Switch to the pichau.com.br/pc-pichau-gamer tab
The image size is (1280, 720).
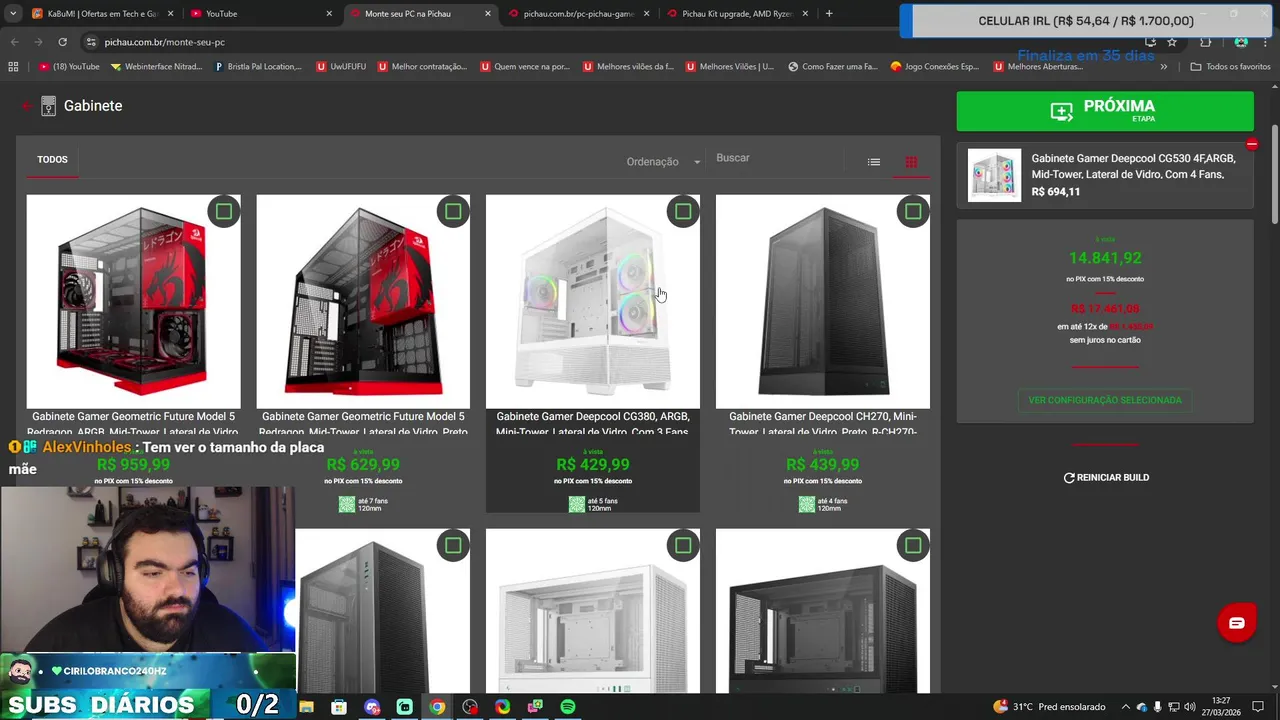click(579, 14)
